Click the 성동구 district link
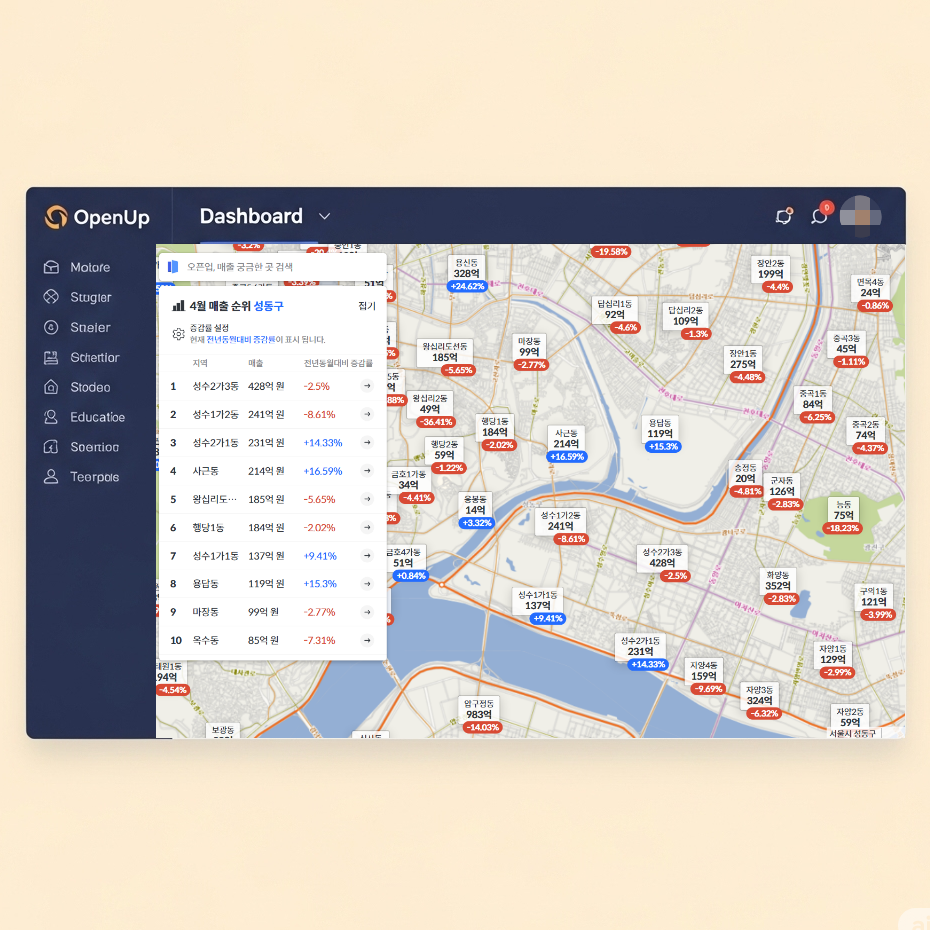930x930 pixels. pyautogui.click(x=269, y=306)
